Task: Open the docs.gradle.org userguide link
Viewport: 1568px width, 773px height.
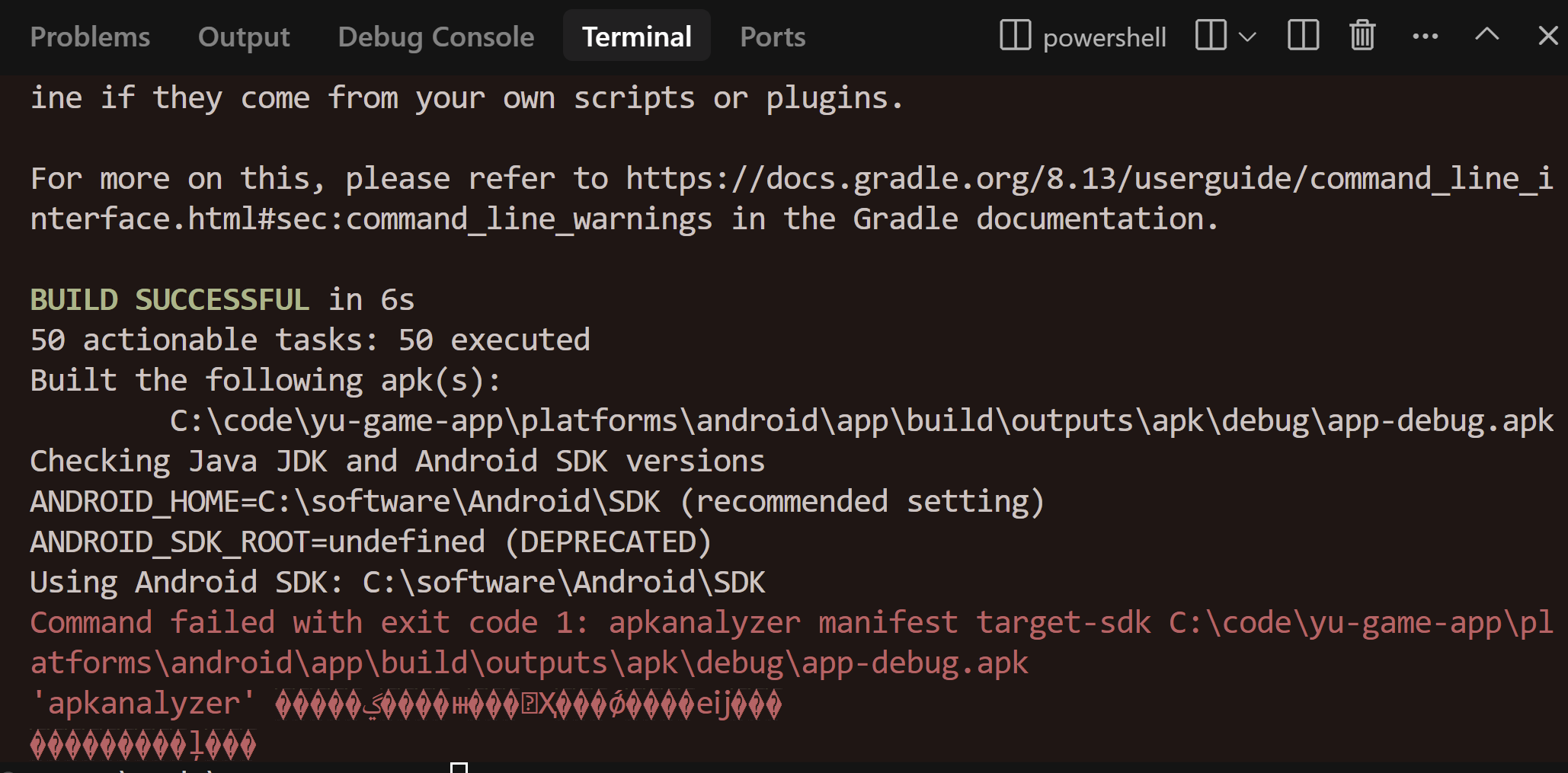Action: click(792, 199)
